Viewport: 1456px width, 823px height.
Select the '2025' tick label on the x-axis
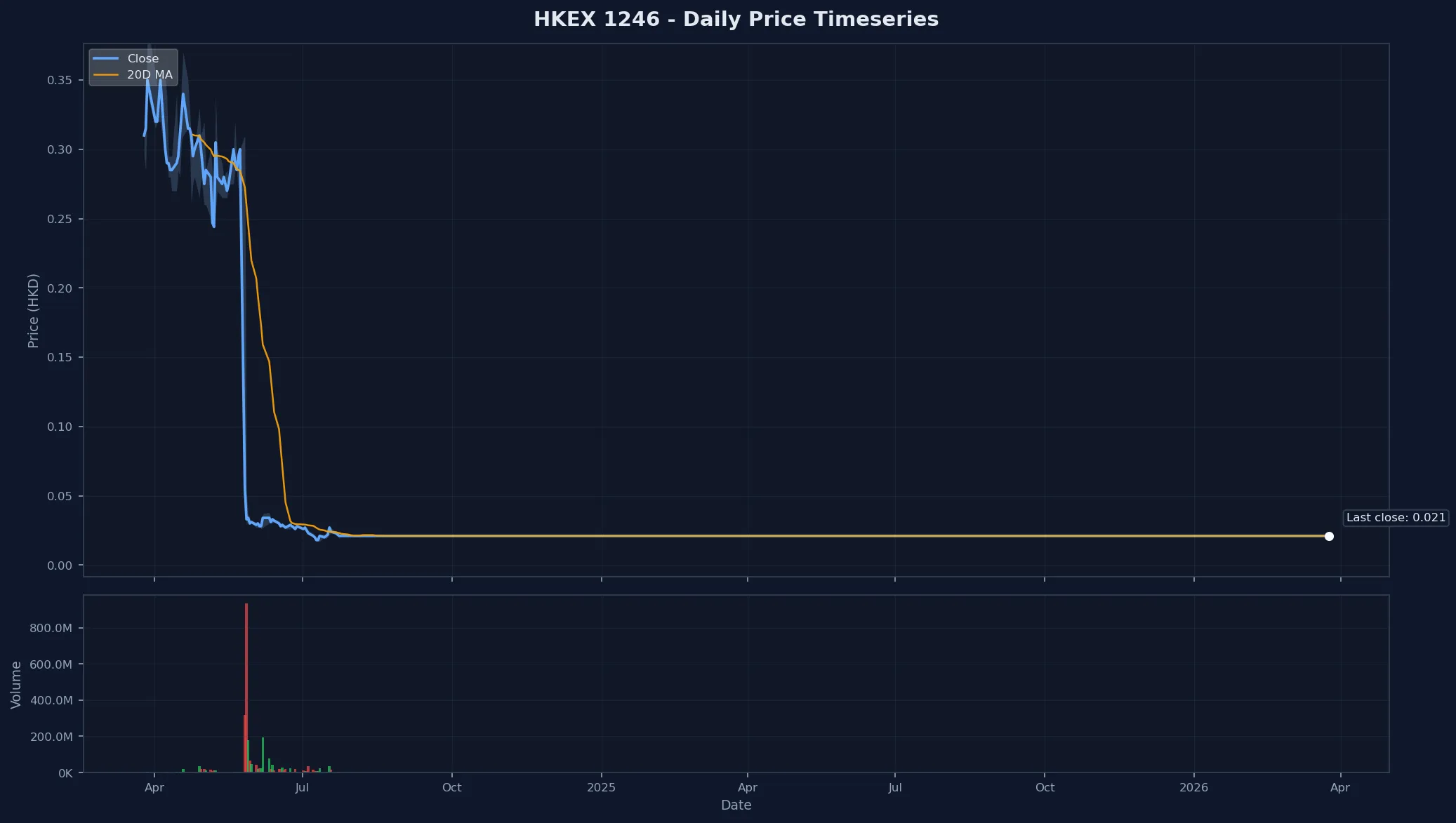point(602,788)
